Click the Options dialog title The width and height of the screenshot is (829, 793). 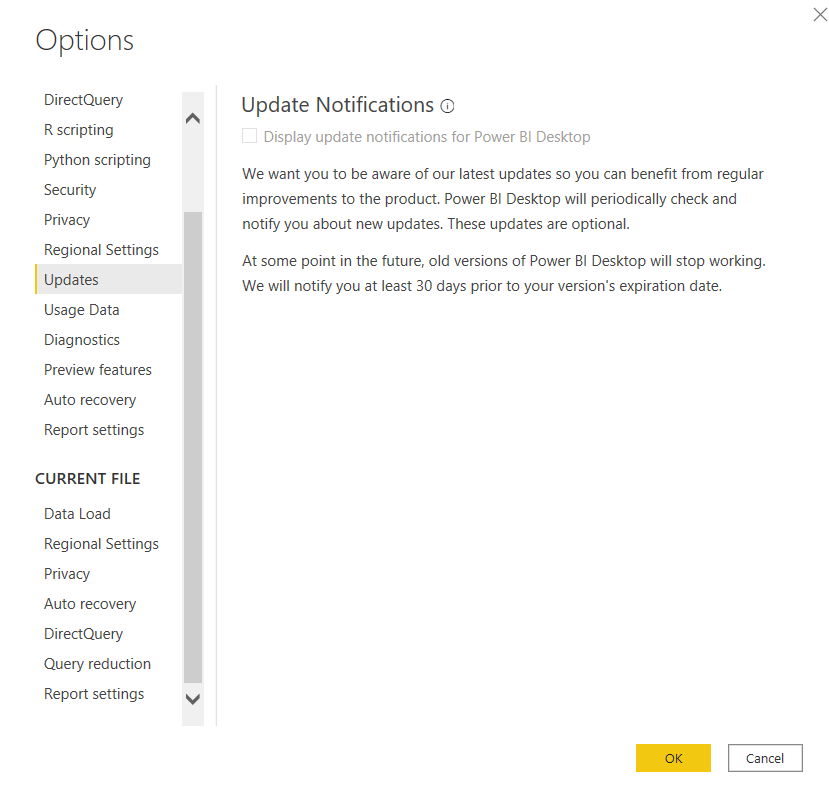click(85, 41)
